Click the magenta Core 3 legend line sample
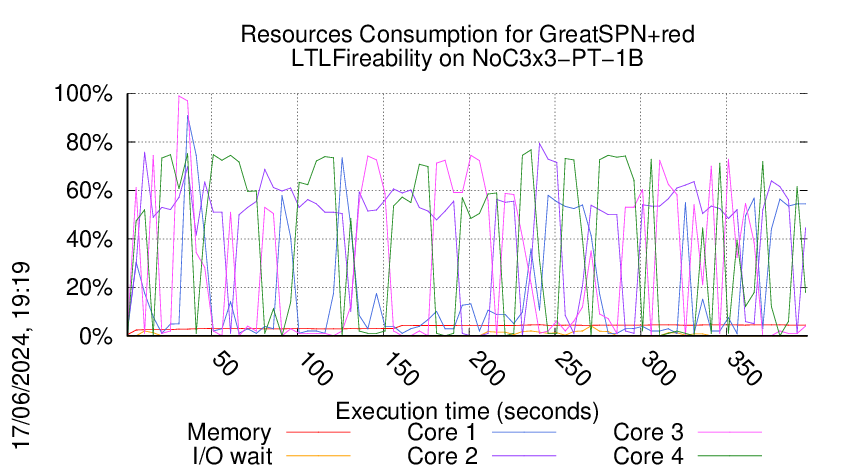Screen dimensions: 850x475 (x=730, y=433)
